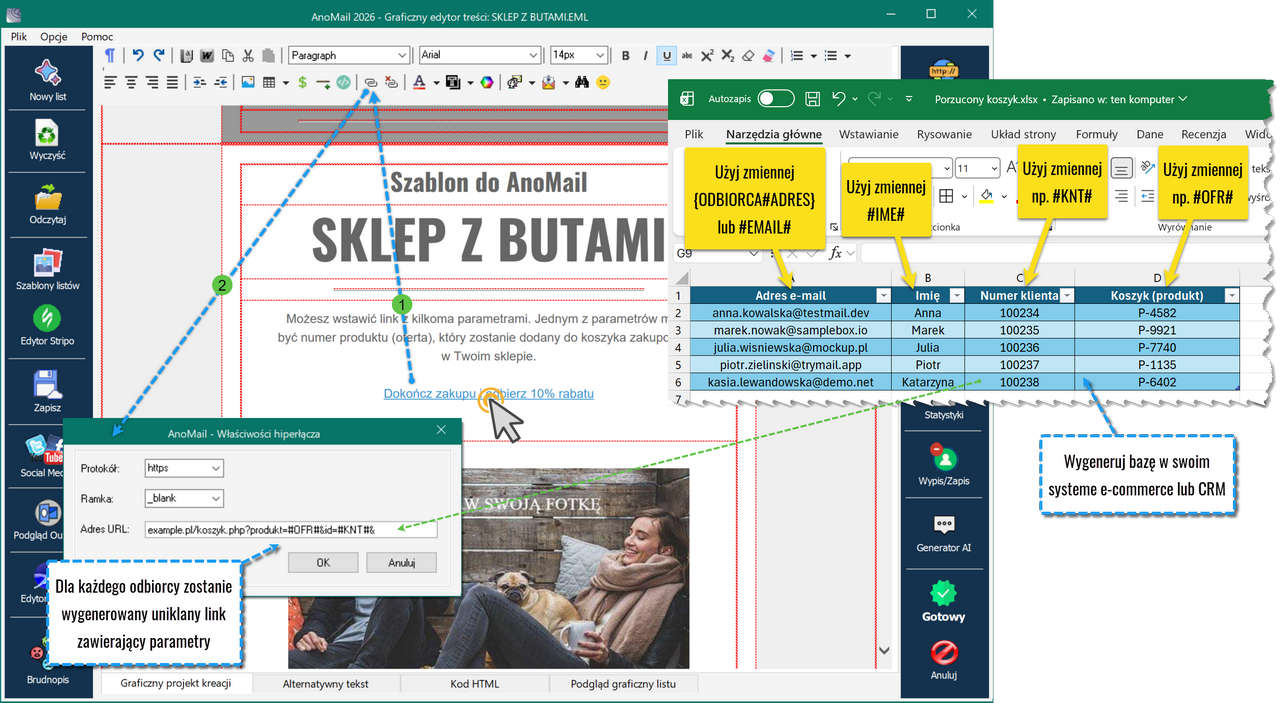Click Anuluj button in hyperlink dialog
This screenshot has height=703, width=1280.
[x=402, y=563]
